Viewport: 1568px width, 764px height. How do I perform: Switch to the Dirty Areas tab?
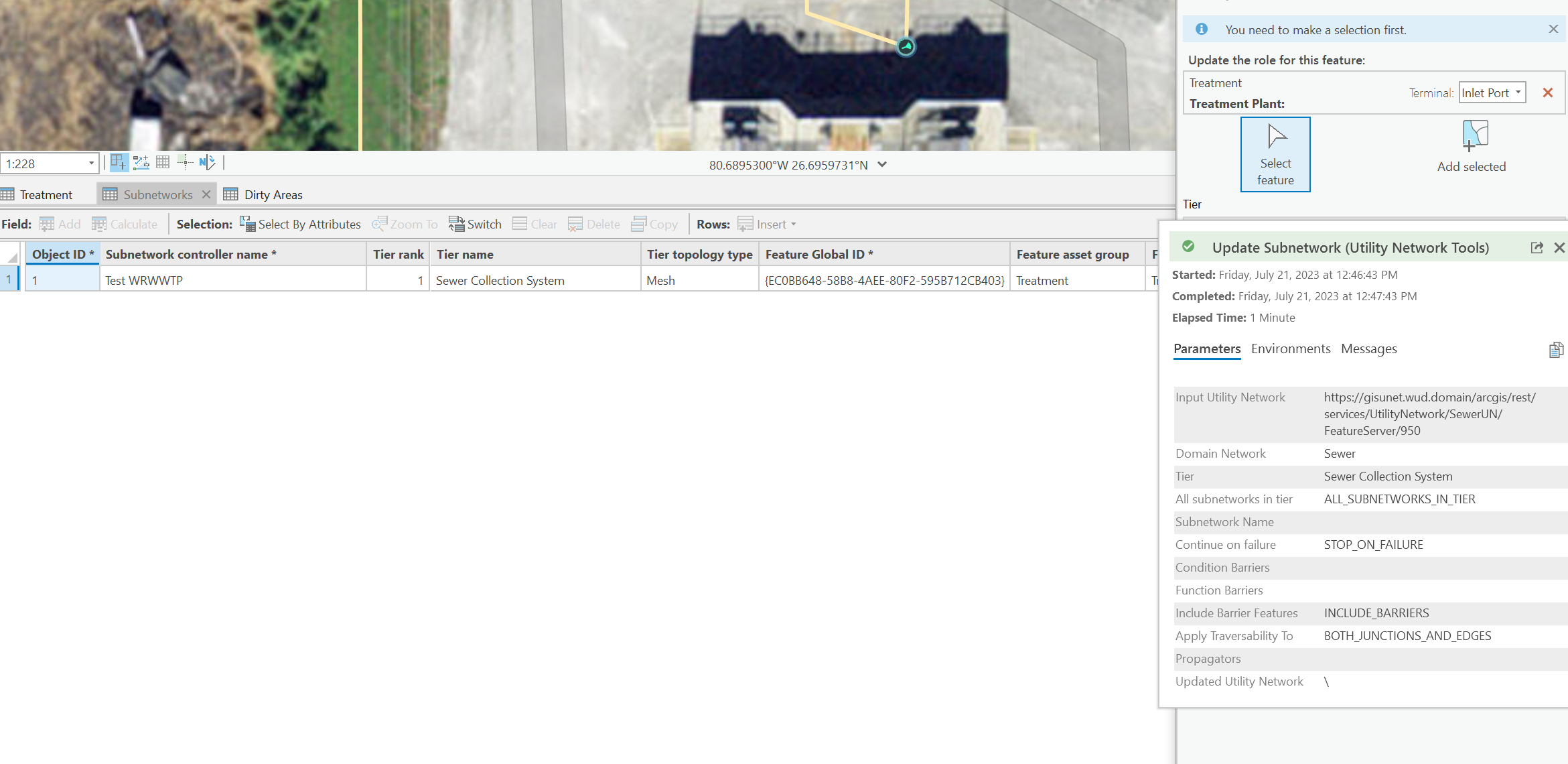[x=273, y=194]
